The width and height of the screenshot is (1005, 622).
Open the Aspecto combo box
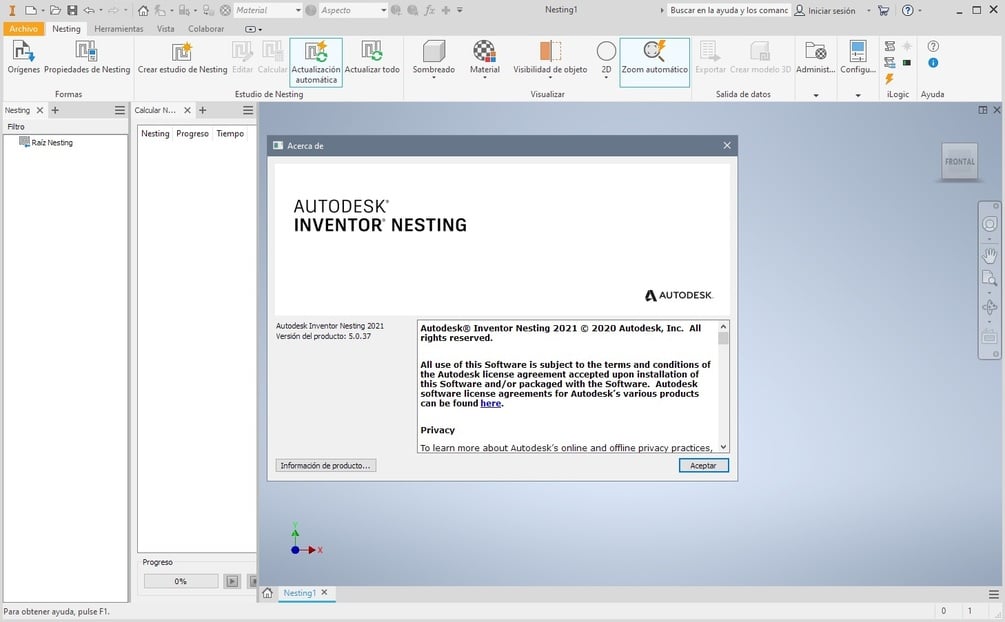click(x=353, y=10)
